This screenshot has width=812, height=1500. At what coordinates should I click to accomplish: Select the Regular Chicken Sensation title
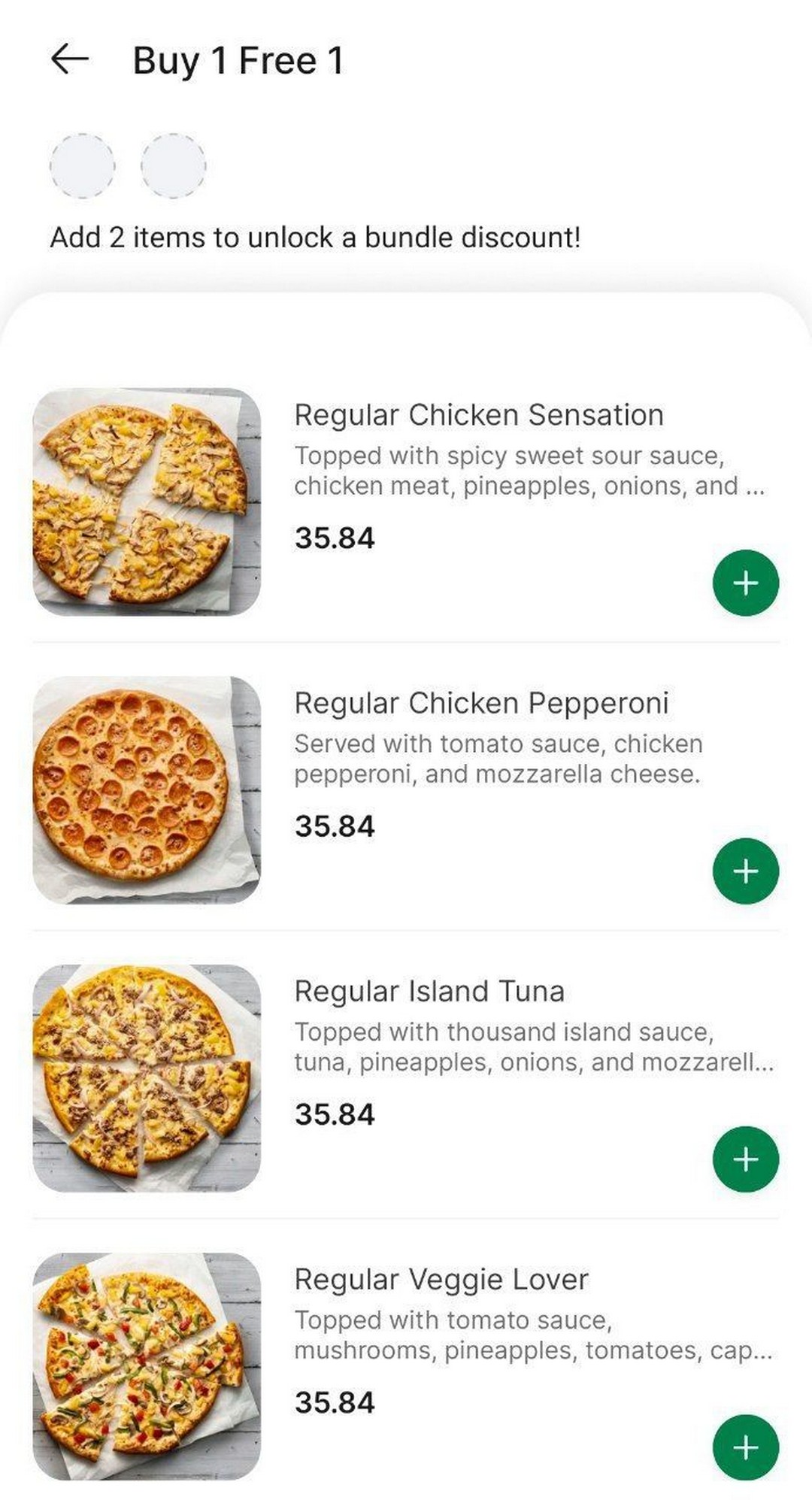[478, 415]
